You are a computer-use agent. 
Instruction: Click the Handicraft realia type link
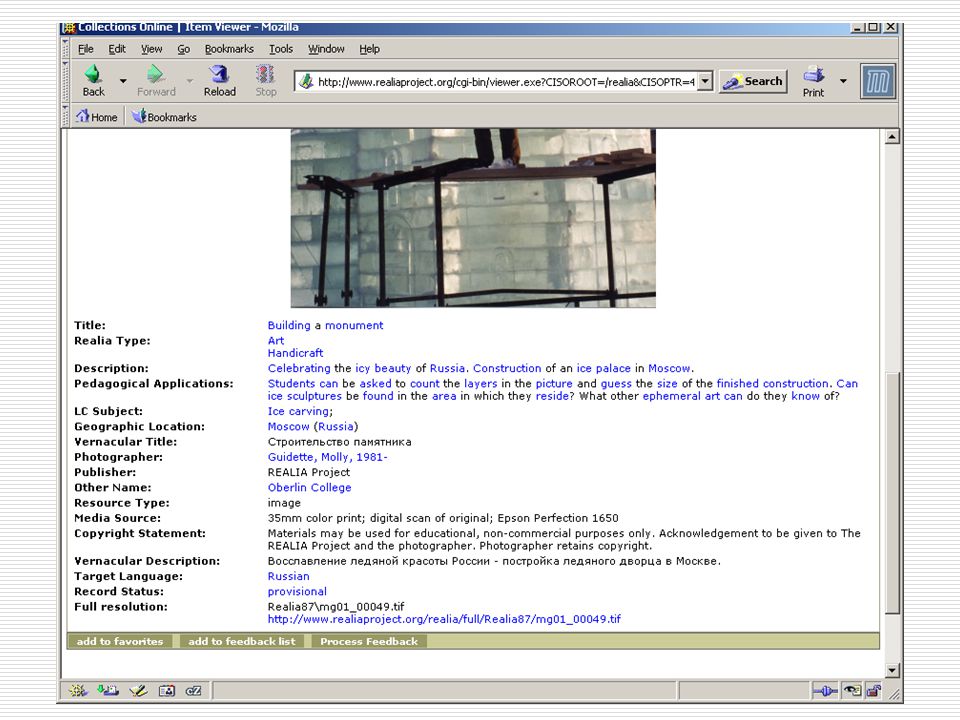click(295, 353)
